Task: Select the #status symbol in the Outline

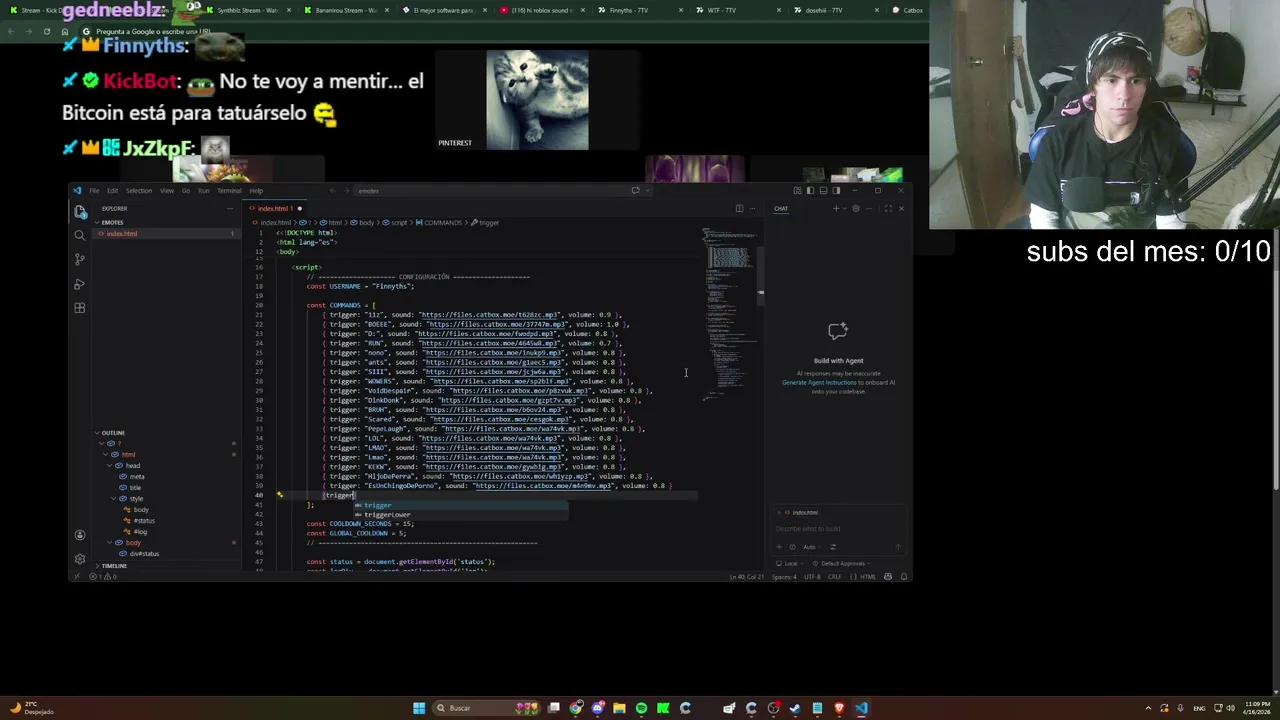Action: [145, 521]
